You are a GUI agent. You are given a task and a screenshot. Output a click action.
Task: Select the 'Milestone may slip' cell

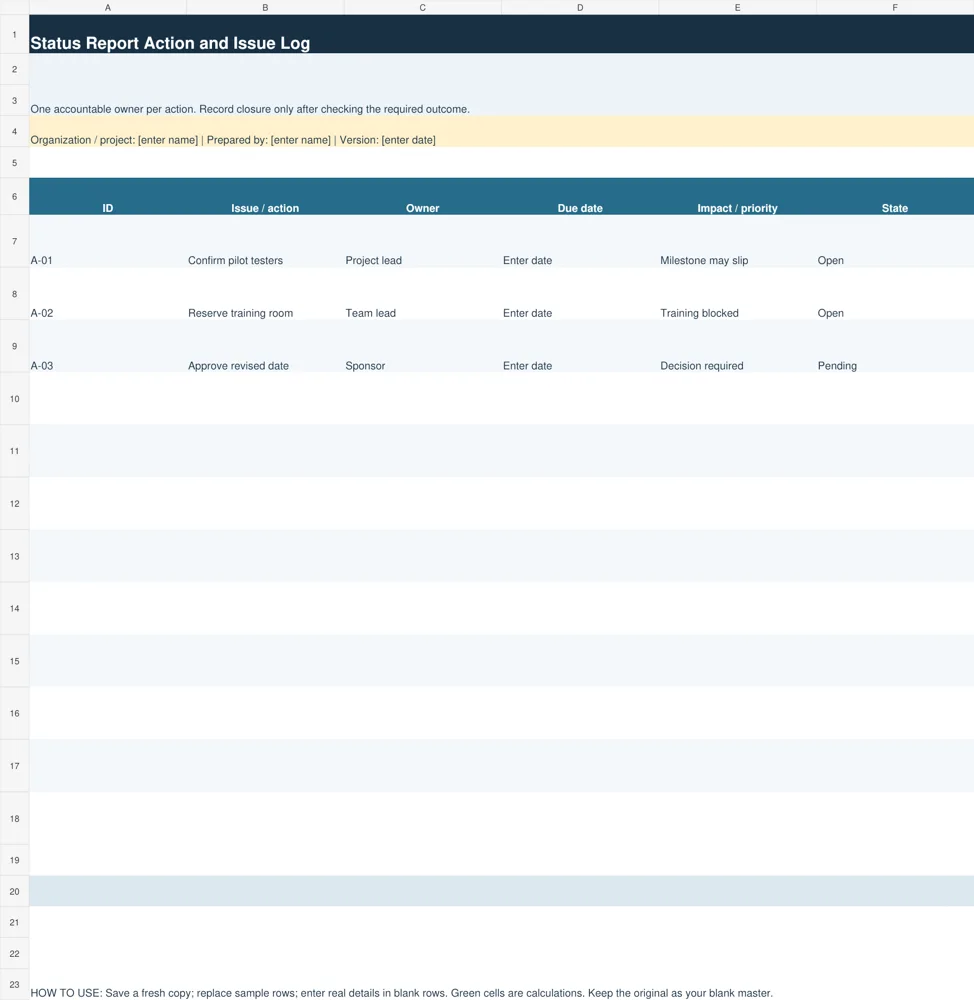[737, 241]
